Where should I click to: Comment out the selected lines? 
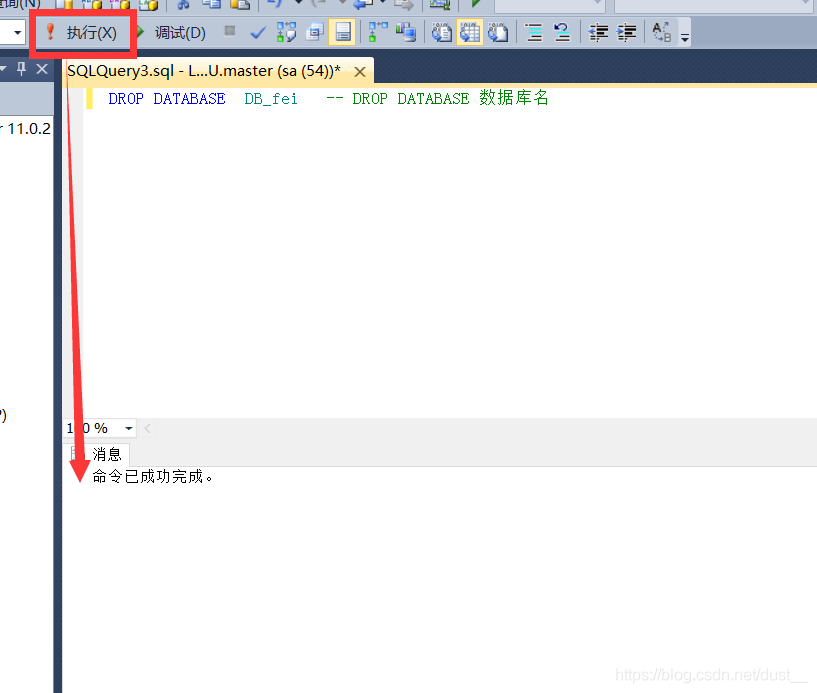point(534,32)
